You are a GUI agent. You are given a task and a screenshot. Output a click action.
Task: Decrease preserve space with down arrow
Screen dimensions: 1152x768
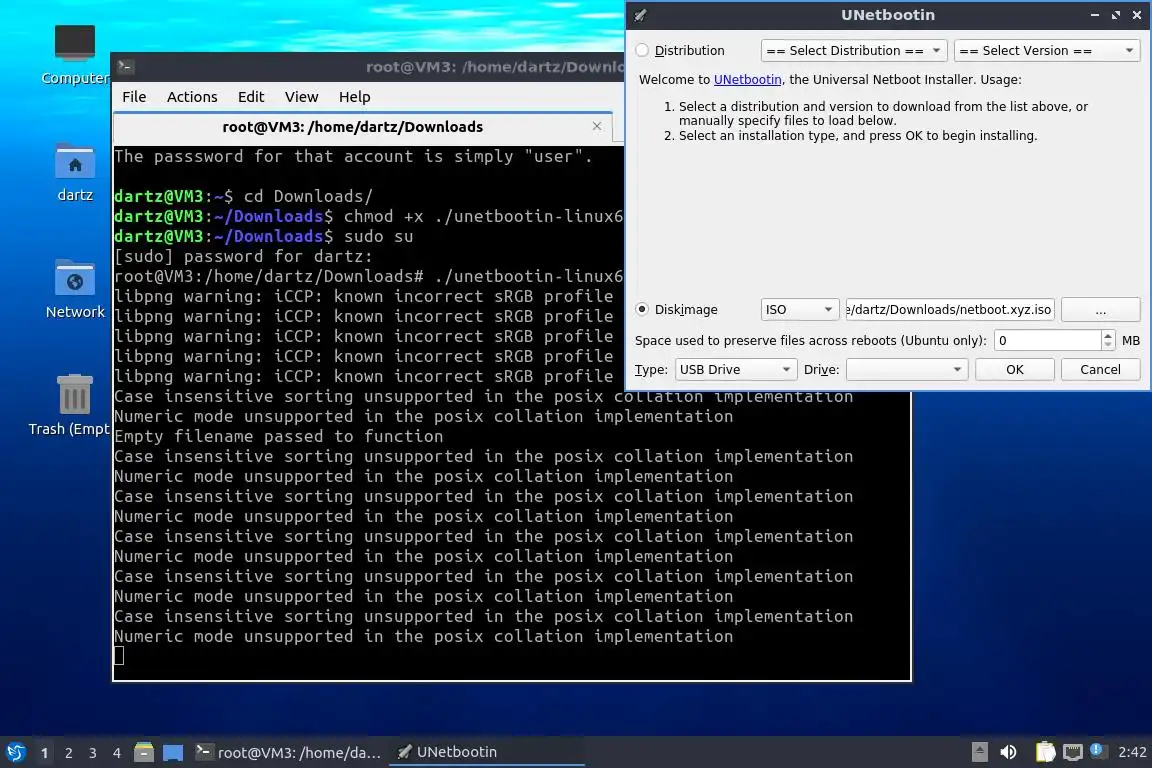(1108, 345)
